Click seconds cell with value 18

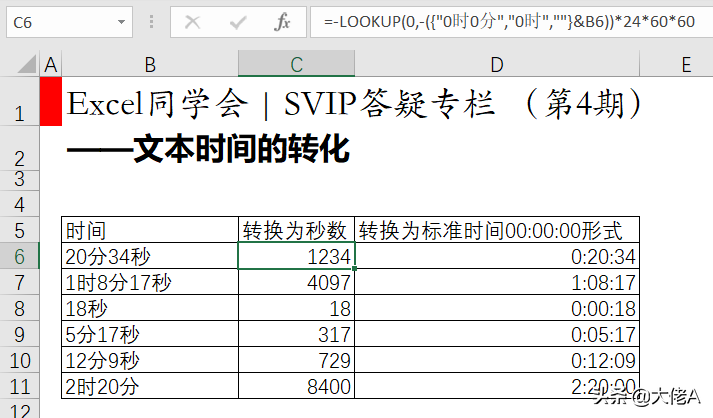pyautogui.click(x=296, y=307)
